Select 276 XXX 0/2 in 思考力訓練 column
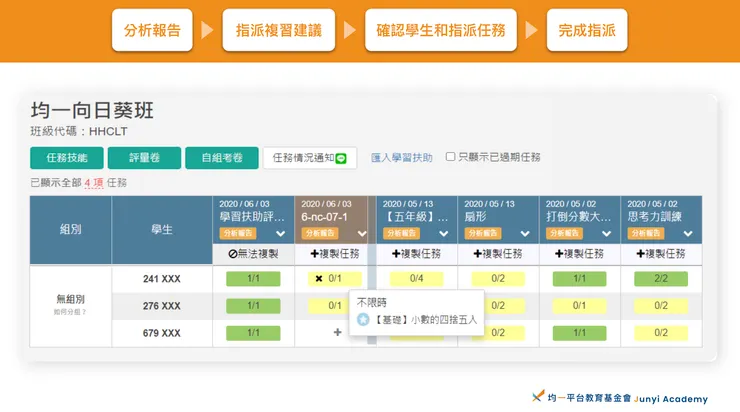The image size is (740, 412). pyautogui.click(x=661, y=306)
